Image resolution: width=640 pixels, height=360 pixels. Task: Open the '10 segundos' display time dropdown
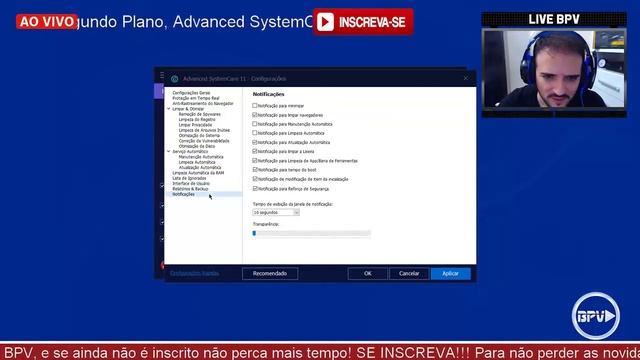pos(276,212)
